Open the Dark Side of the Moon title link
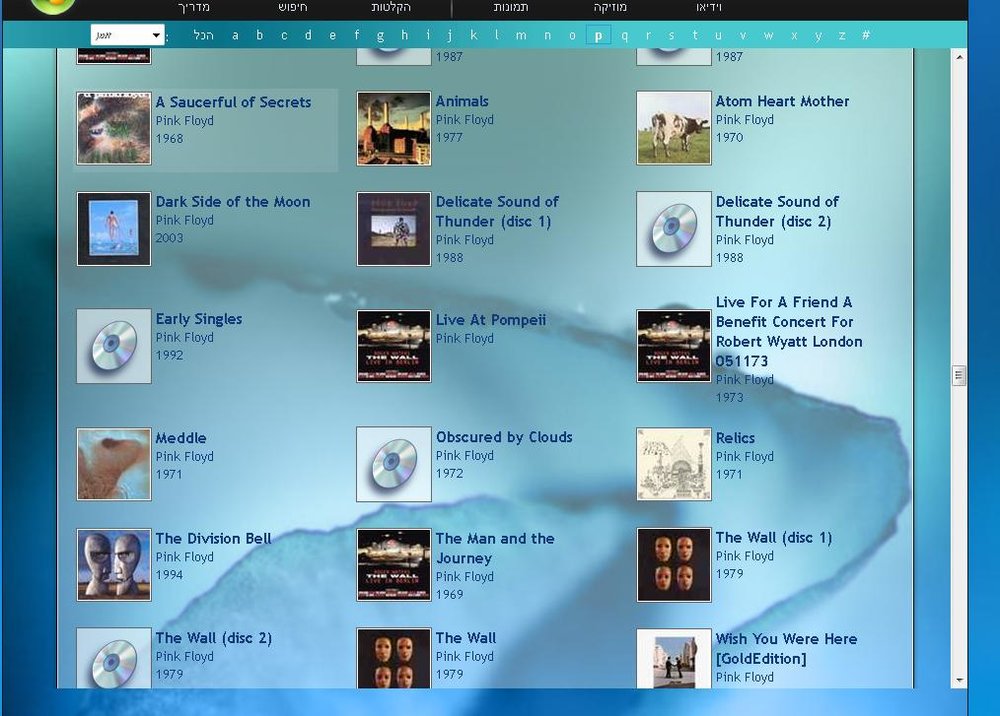The image size is (1000, 716). [x=233, y=201]
